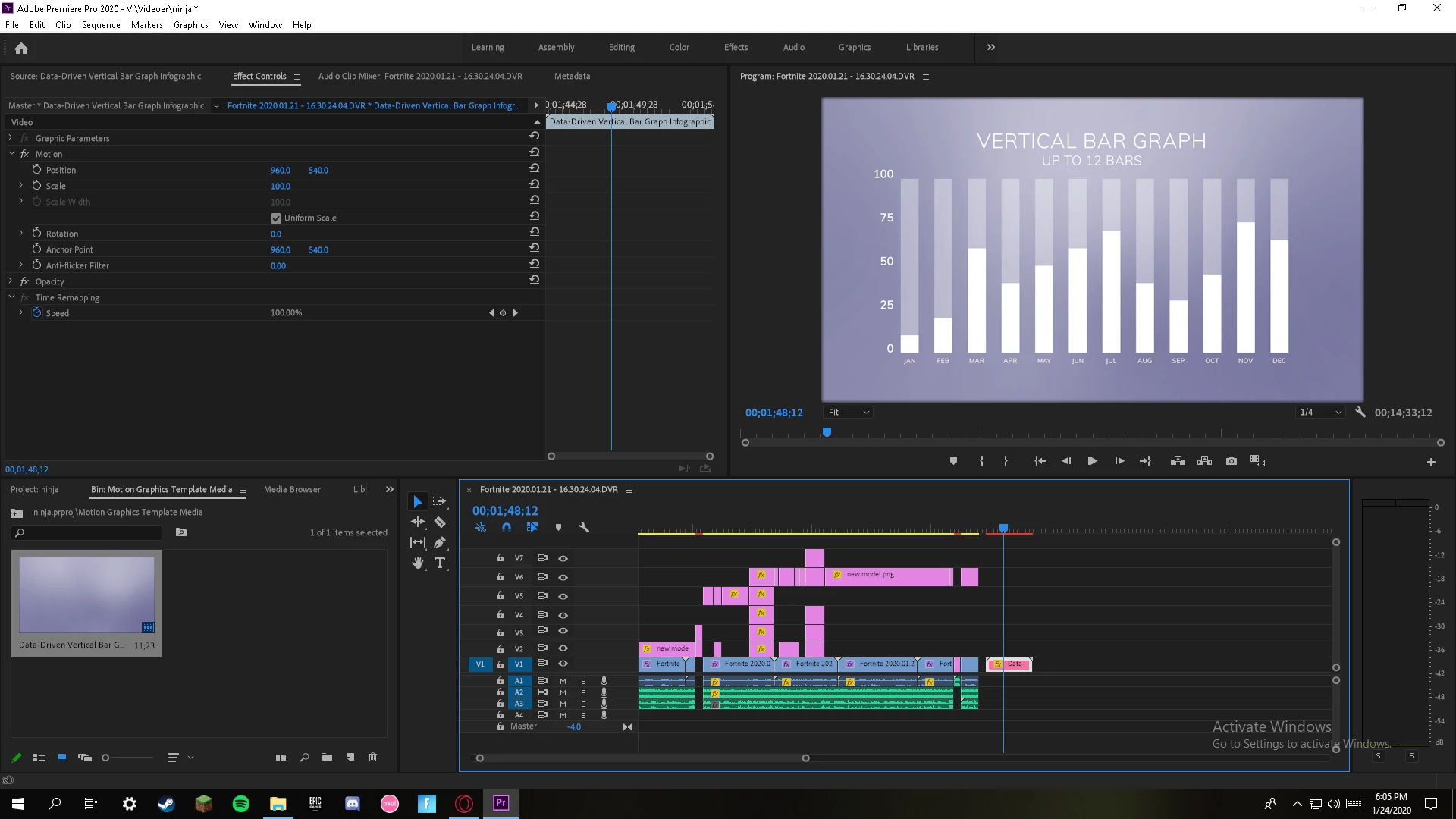Viewport: 1456px width, 819px height.
Task: Switch to the Color workspace tab
Action: pos(679,47)
